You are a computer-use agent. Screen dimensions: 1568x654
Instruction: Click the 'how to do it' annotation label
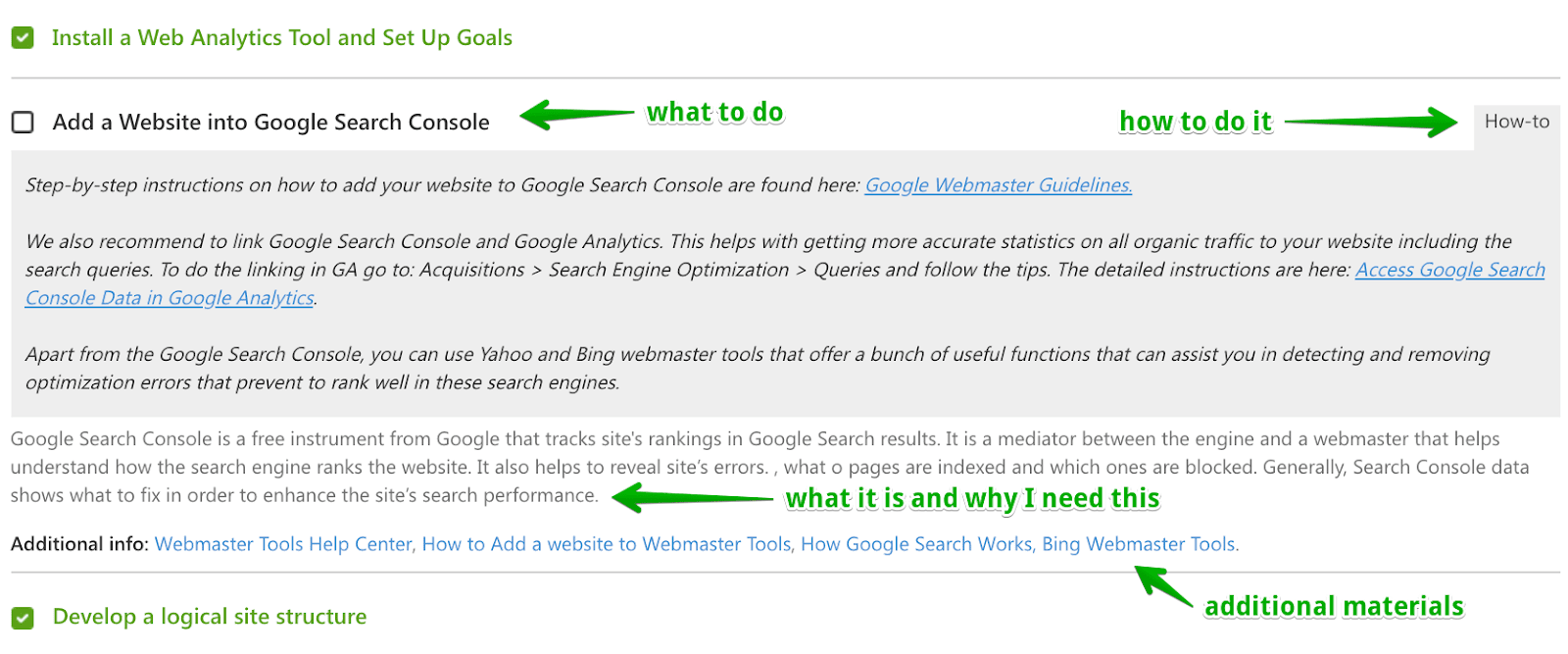[x=1196, y=122]
